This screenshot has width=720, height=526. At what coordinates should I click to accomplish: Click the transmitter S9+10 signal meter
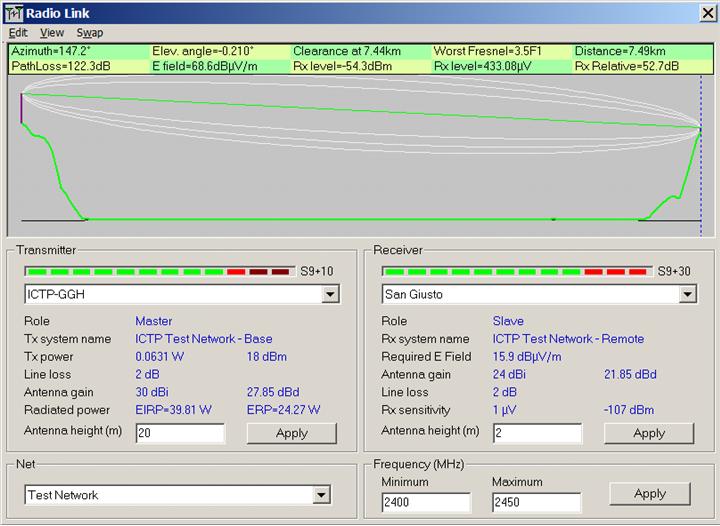160,272
